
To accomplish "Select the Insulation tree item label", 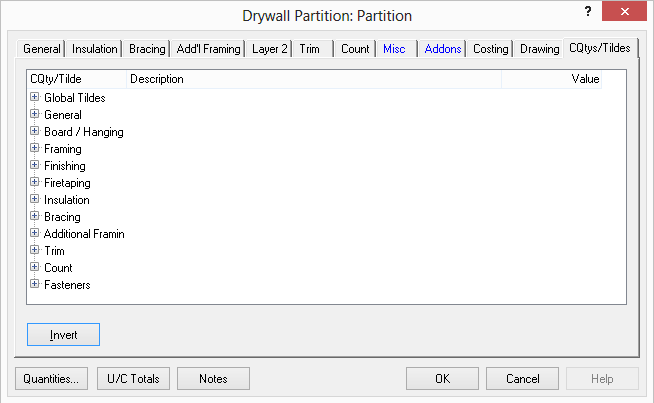I will [x=66, y=200].
